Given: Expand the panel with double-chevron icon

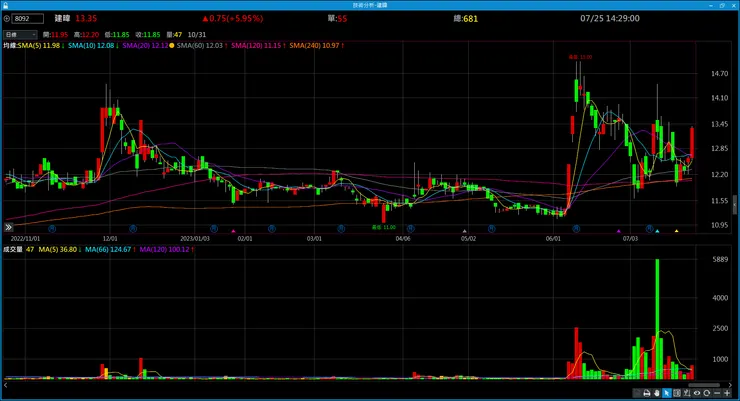Looking at the screenshot, I should 8,227.
